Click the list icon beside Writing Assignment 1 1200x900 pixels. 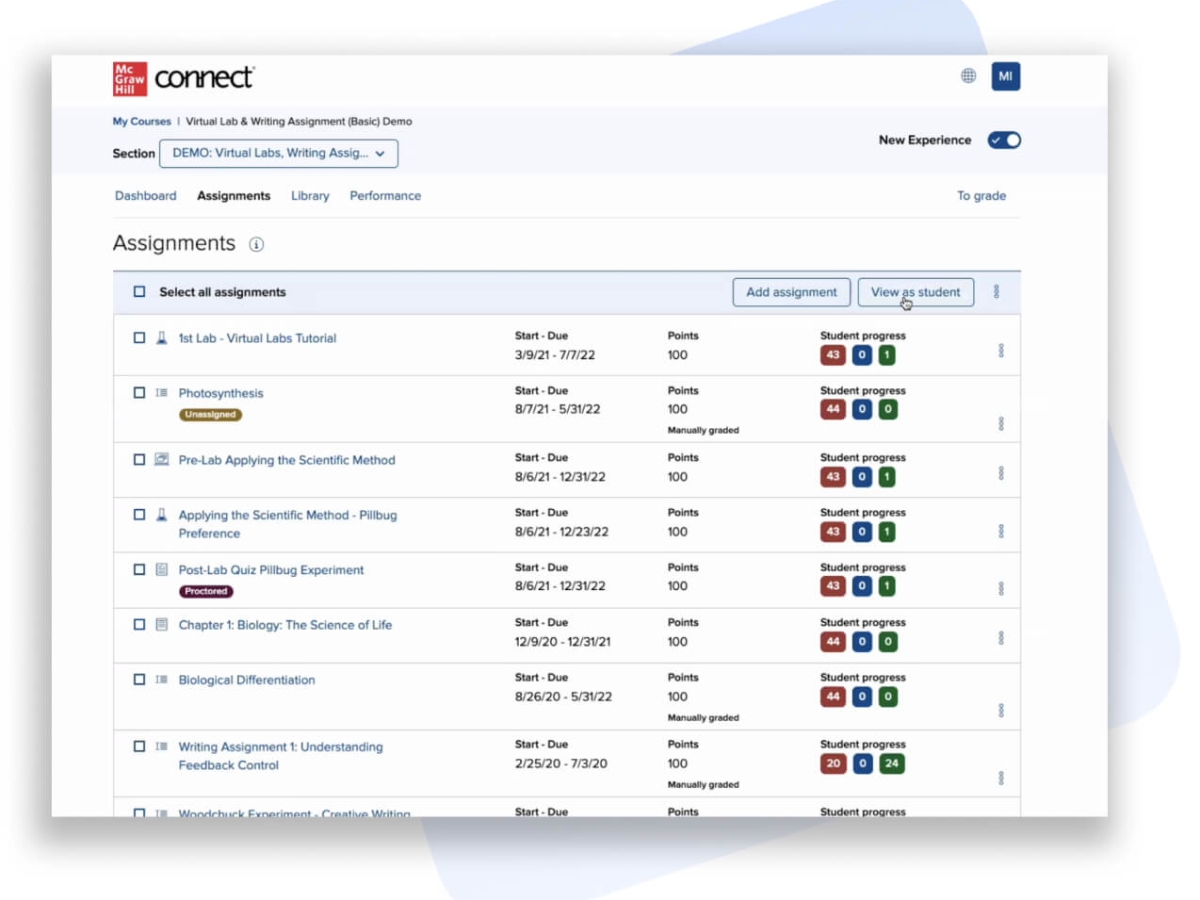[x=162, y=747]
